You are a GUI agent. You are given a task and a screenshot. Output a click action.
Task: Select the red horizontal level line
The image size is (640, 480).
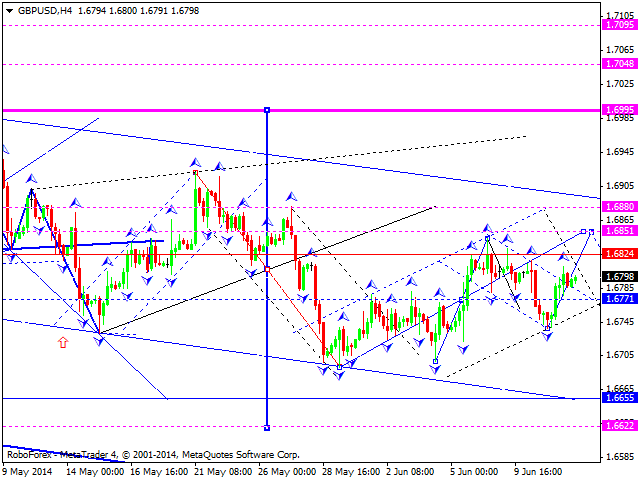click(x=400, y=254)
